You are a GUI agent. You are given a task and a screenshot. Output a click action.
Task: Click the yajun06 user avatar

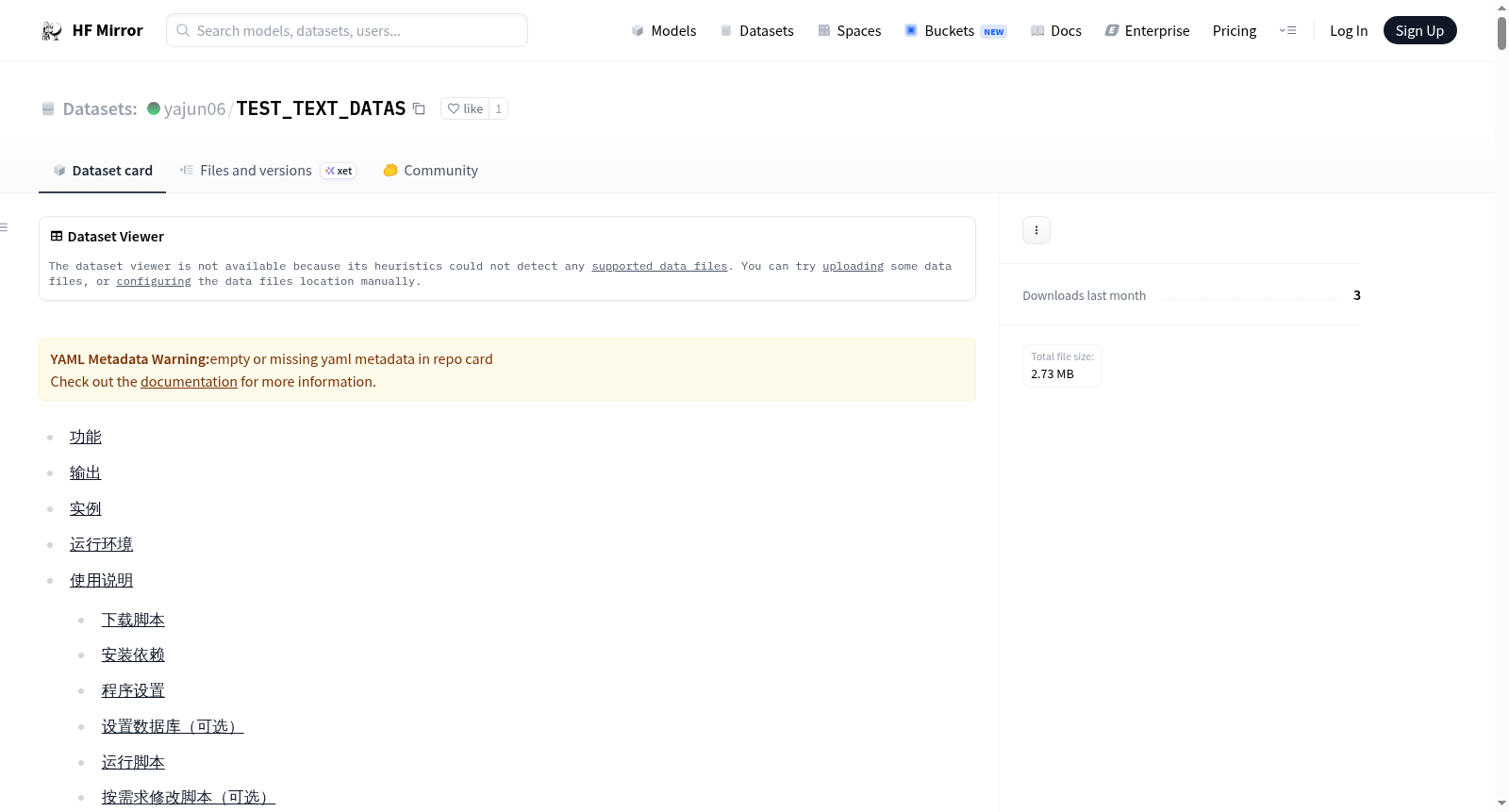pos(154,108)
